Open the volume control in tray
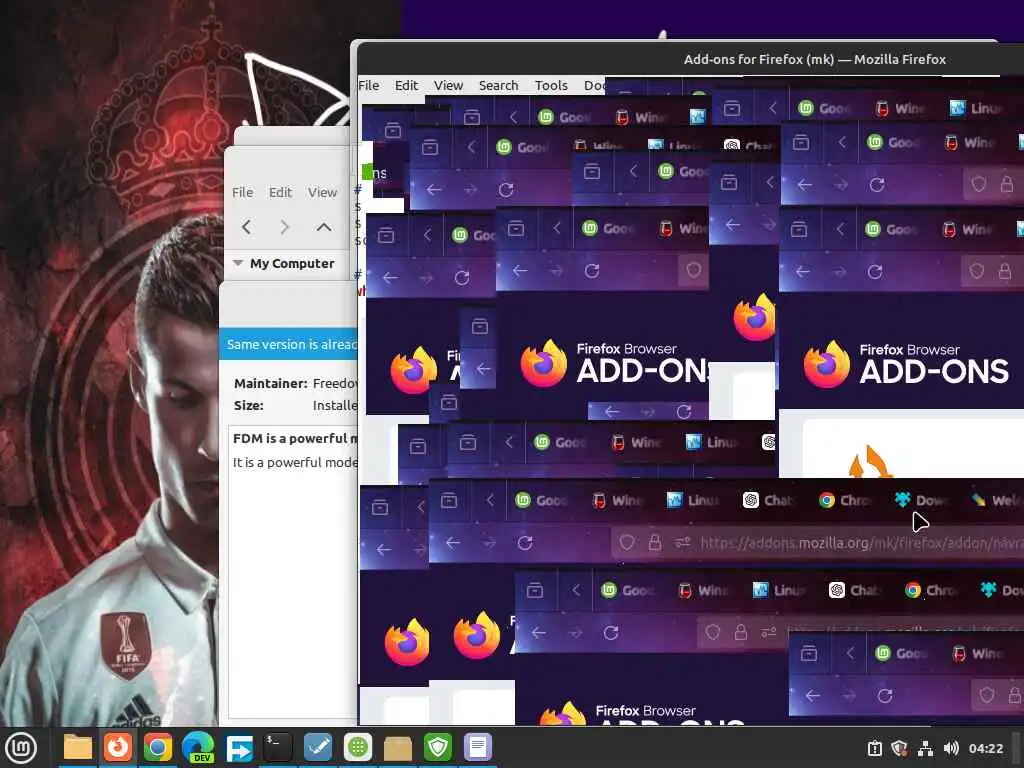1024x768 pixels. pyautogui.click(x=951, y=748)
